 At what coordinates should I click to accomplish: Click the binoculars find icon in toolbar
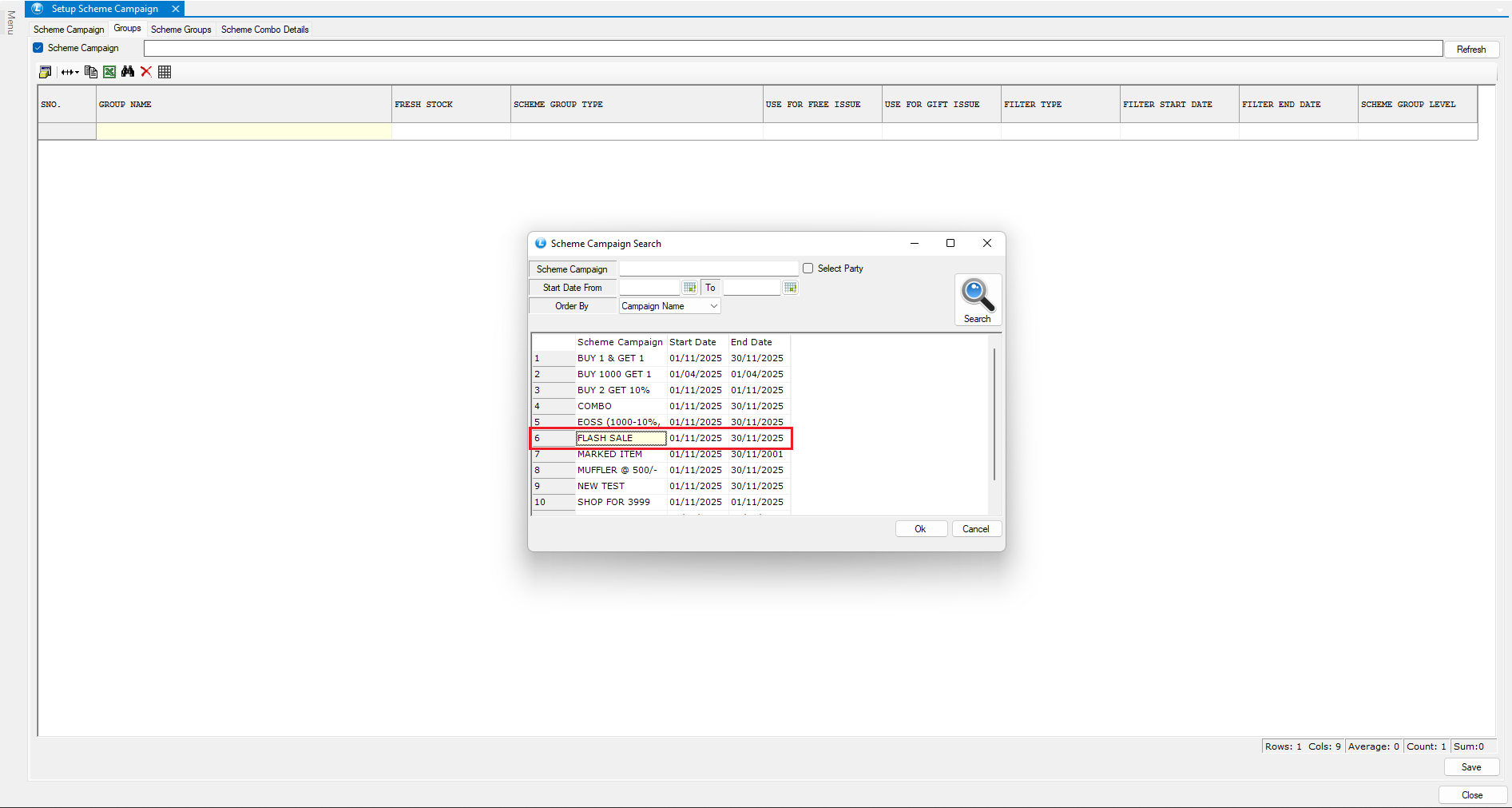[x=128, y=72]
